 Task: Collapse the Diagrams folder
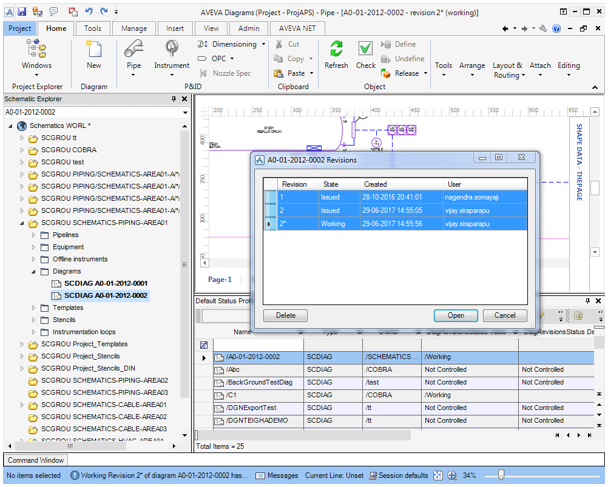coord(33,271)
